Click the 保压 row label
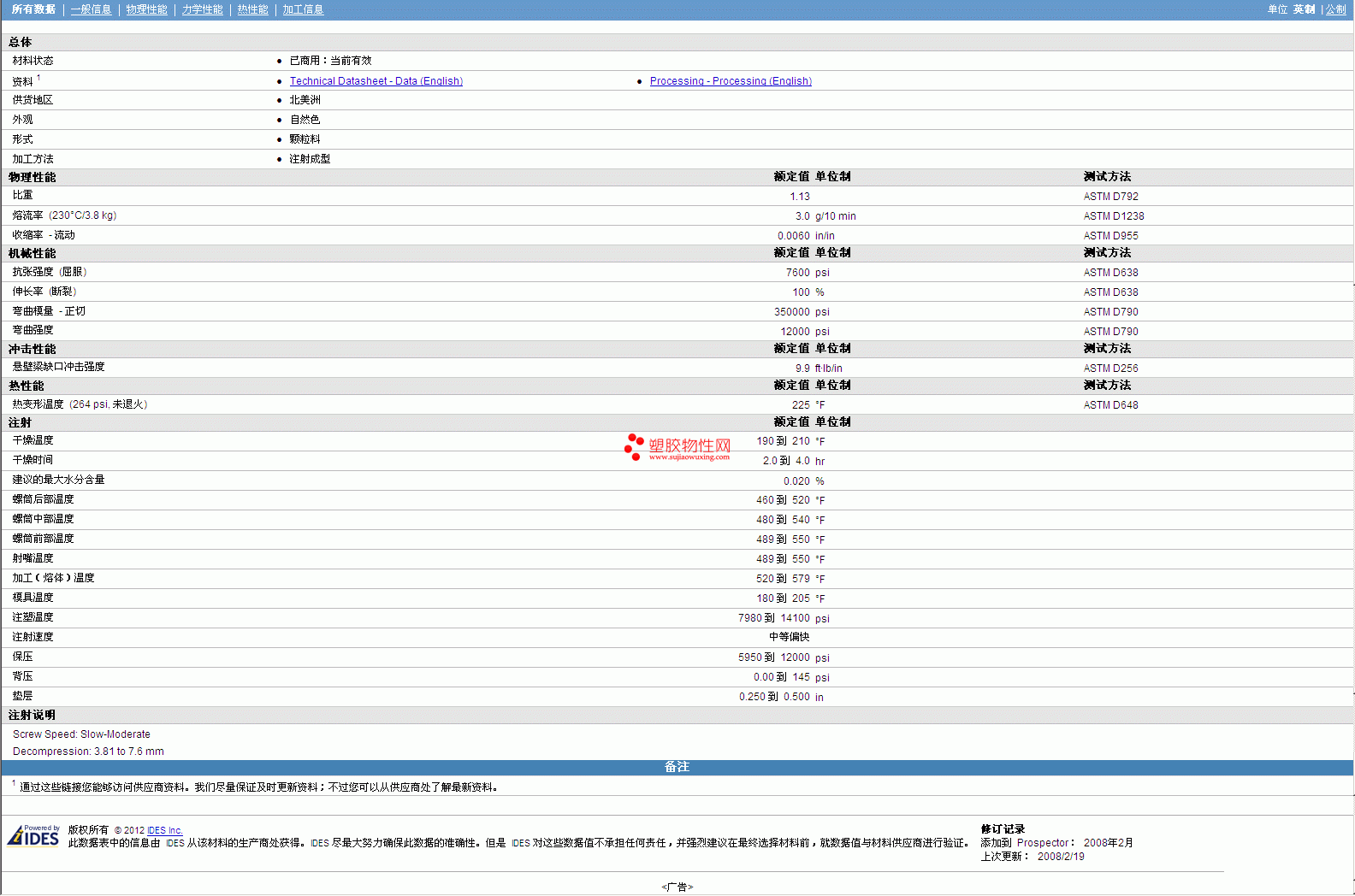The image size is (1355, 896). tap(22, 657)
